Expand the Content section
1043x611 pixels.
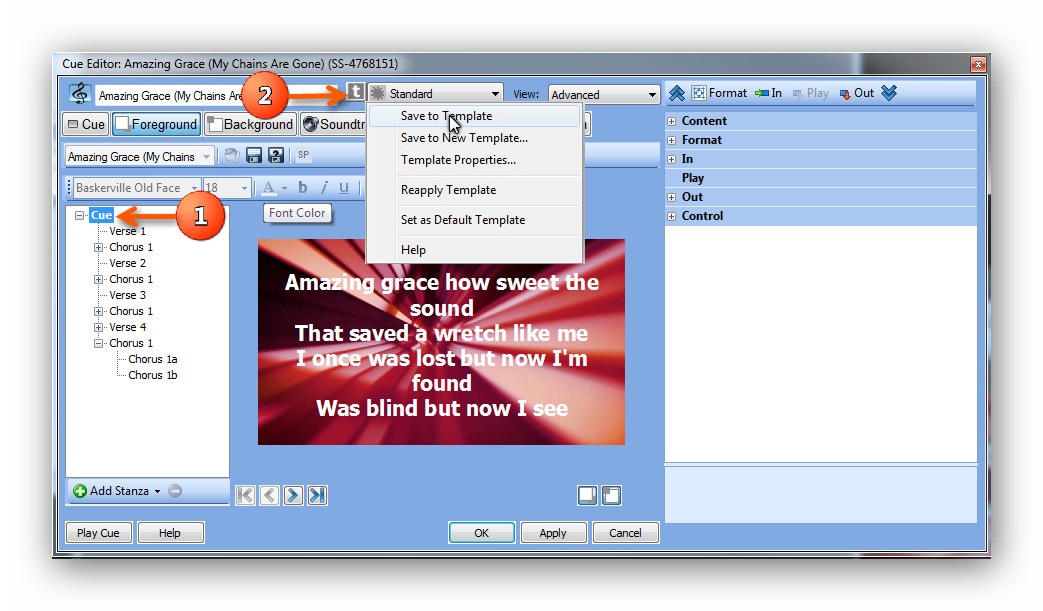672,121
